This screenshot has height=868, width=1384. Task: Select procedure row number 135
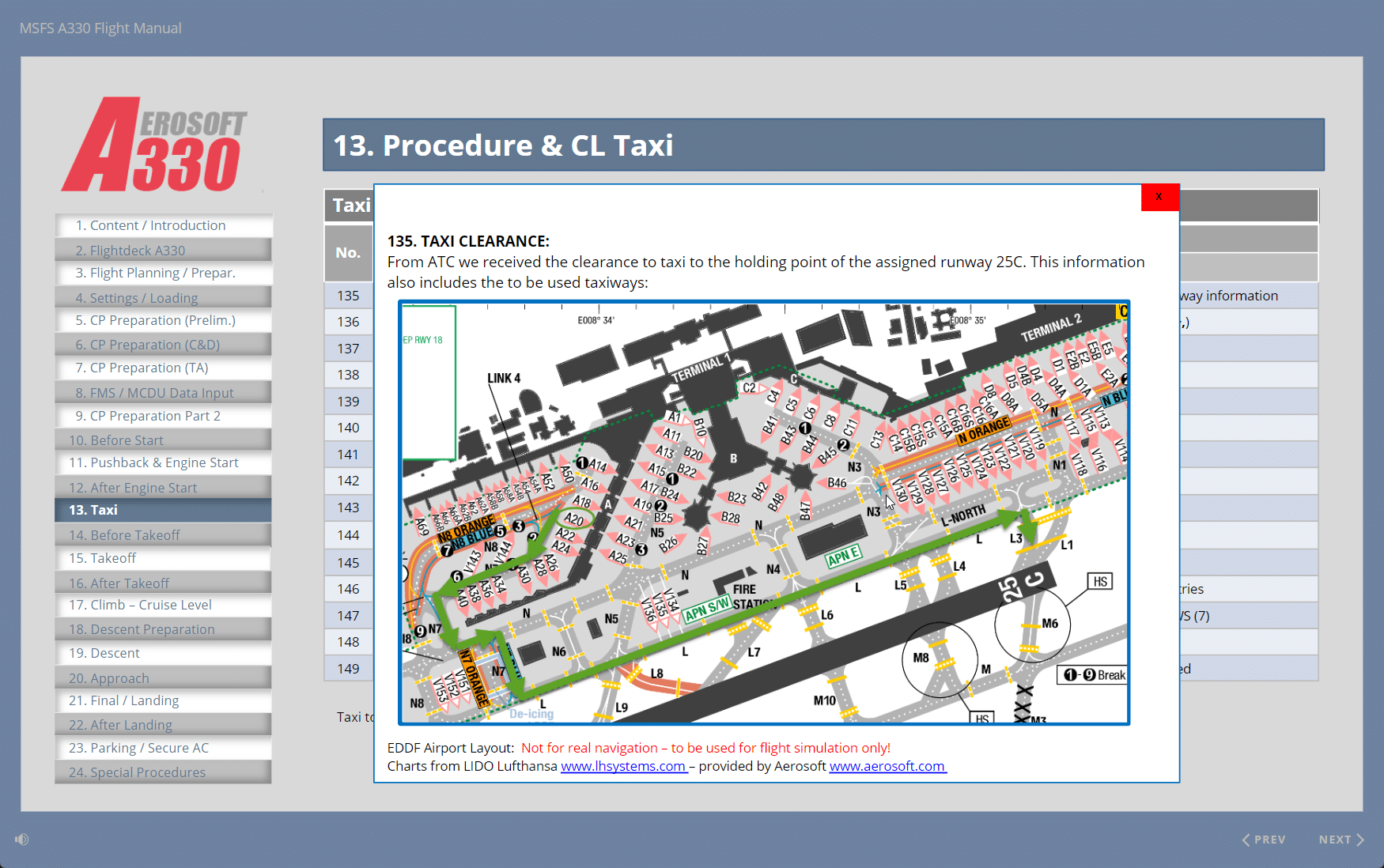(348, 296)
